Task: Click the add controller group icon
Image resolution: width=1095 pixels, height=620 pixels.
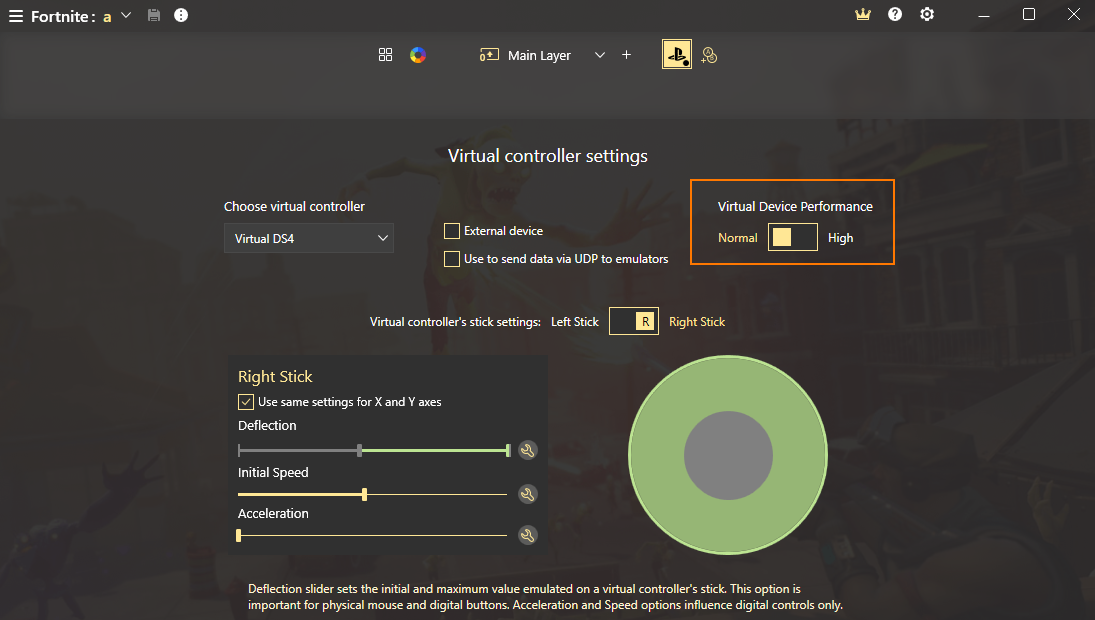Action: point(710,55)
